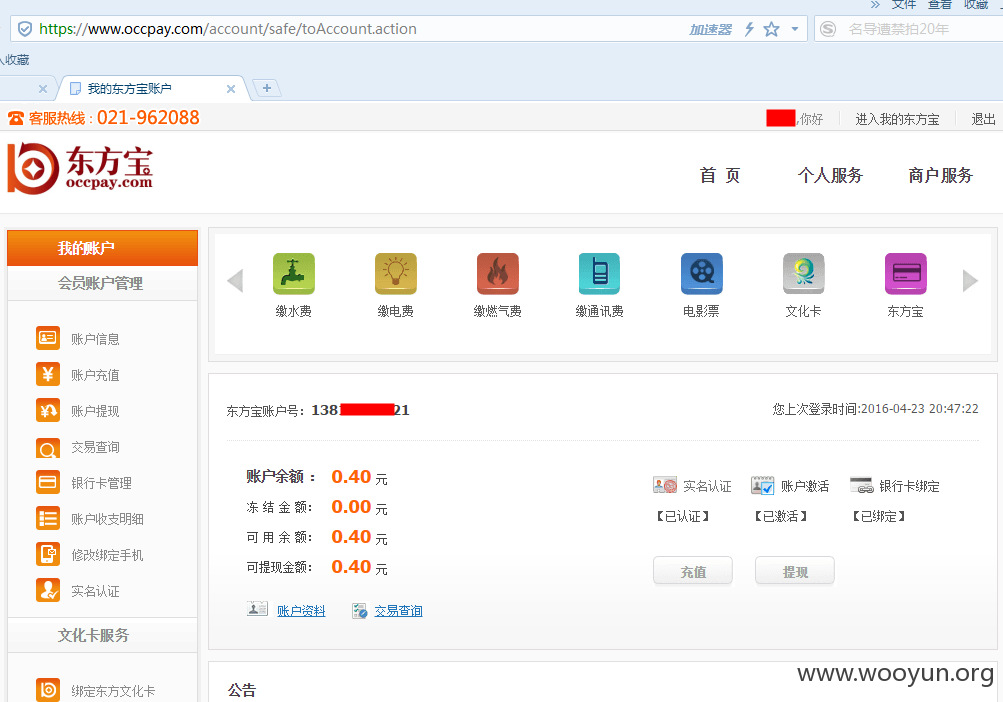Click the 公告 announcement heading

[x=242, y=690]
